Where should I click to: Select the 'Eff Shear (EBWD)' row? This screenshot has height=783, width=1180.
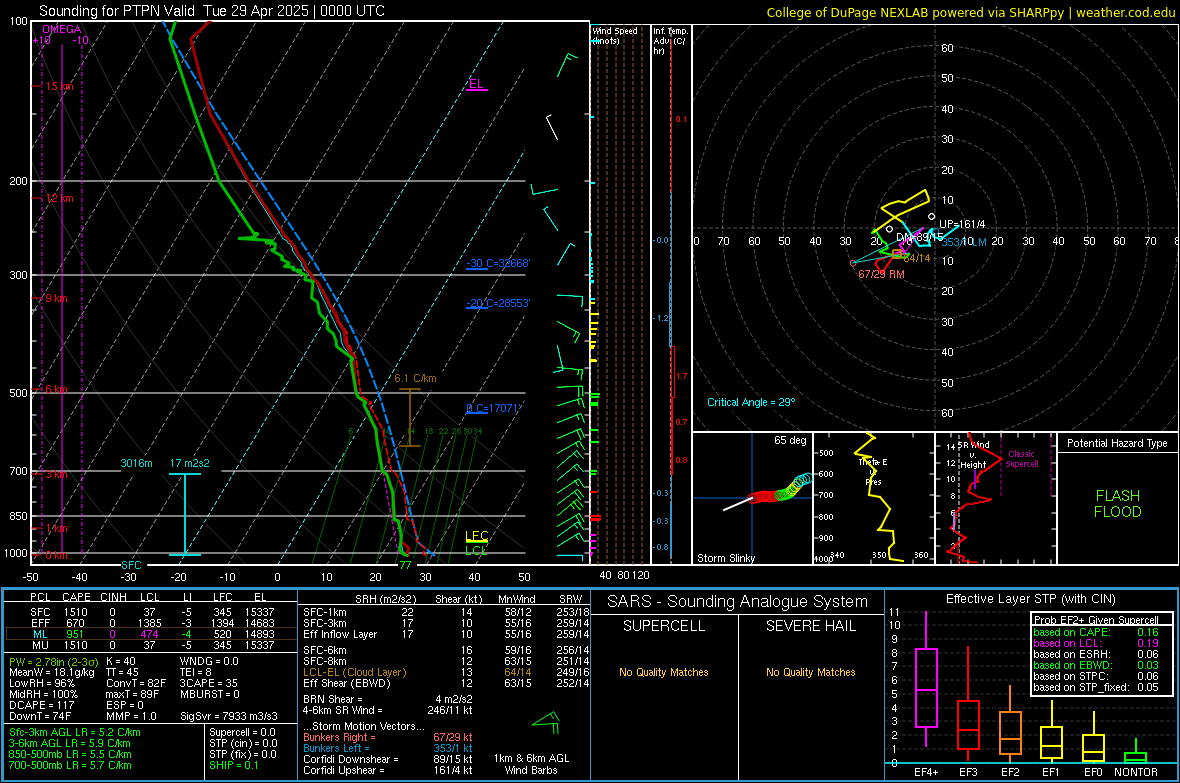(446, 683)
